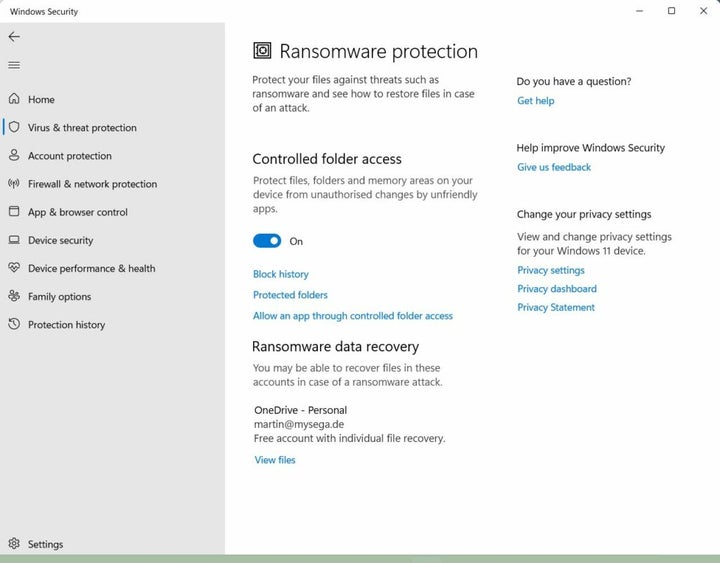Click the Firewall & network protection icon
This screenshot has width=720, height=563.
(x=14, y=184)
